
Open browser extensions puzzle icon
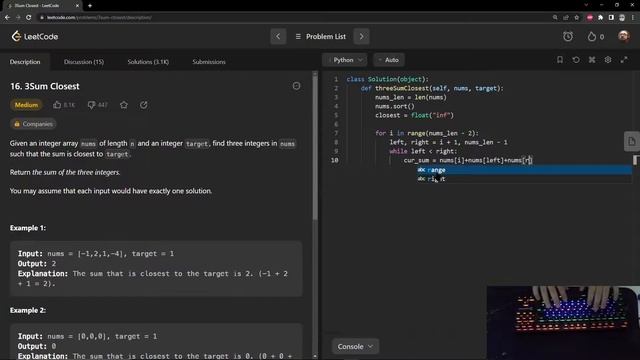[600, 18]
